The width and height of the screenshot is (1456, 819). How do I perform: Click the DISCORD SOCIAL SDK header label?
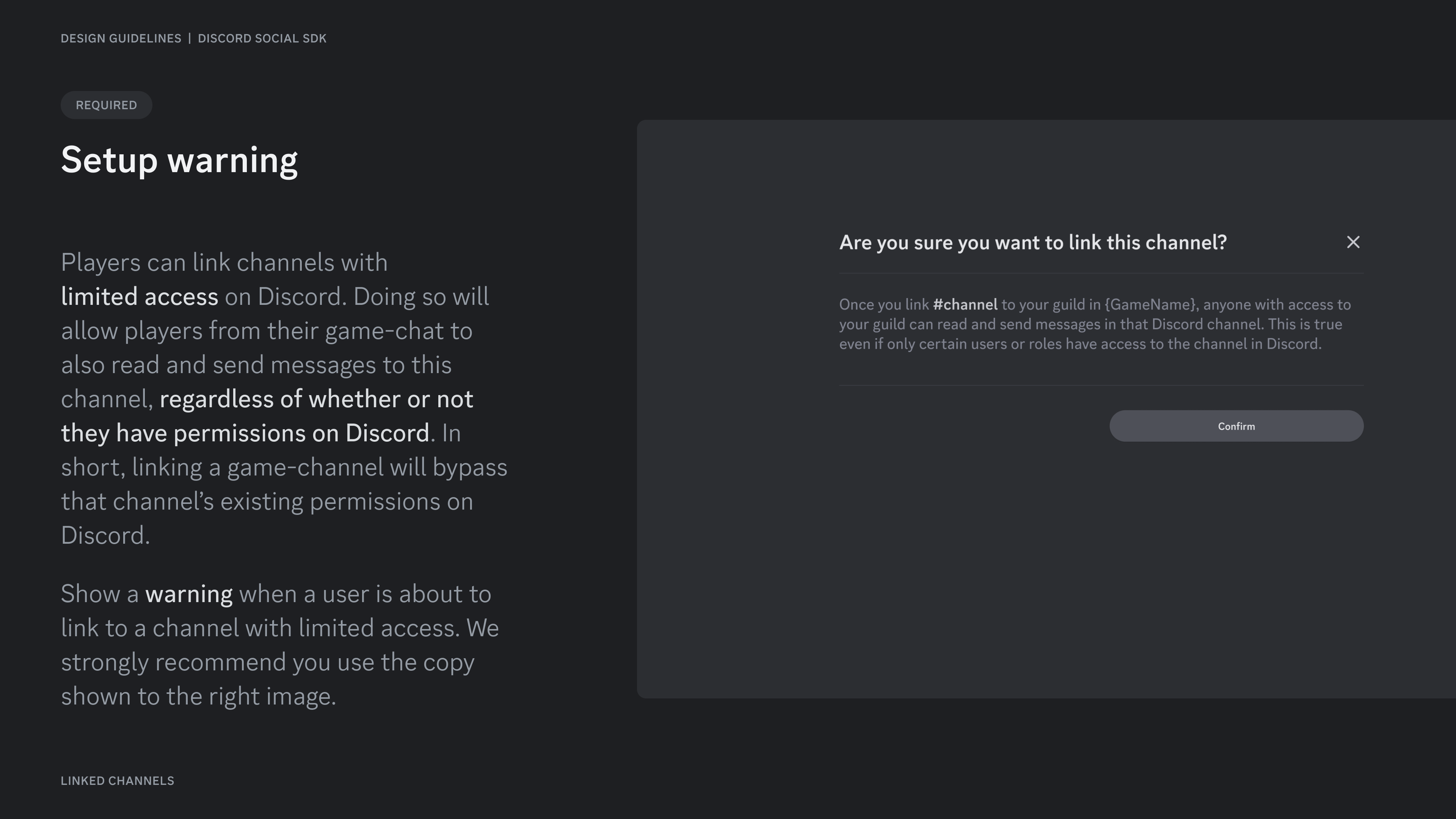click(x=262, y=38)
